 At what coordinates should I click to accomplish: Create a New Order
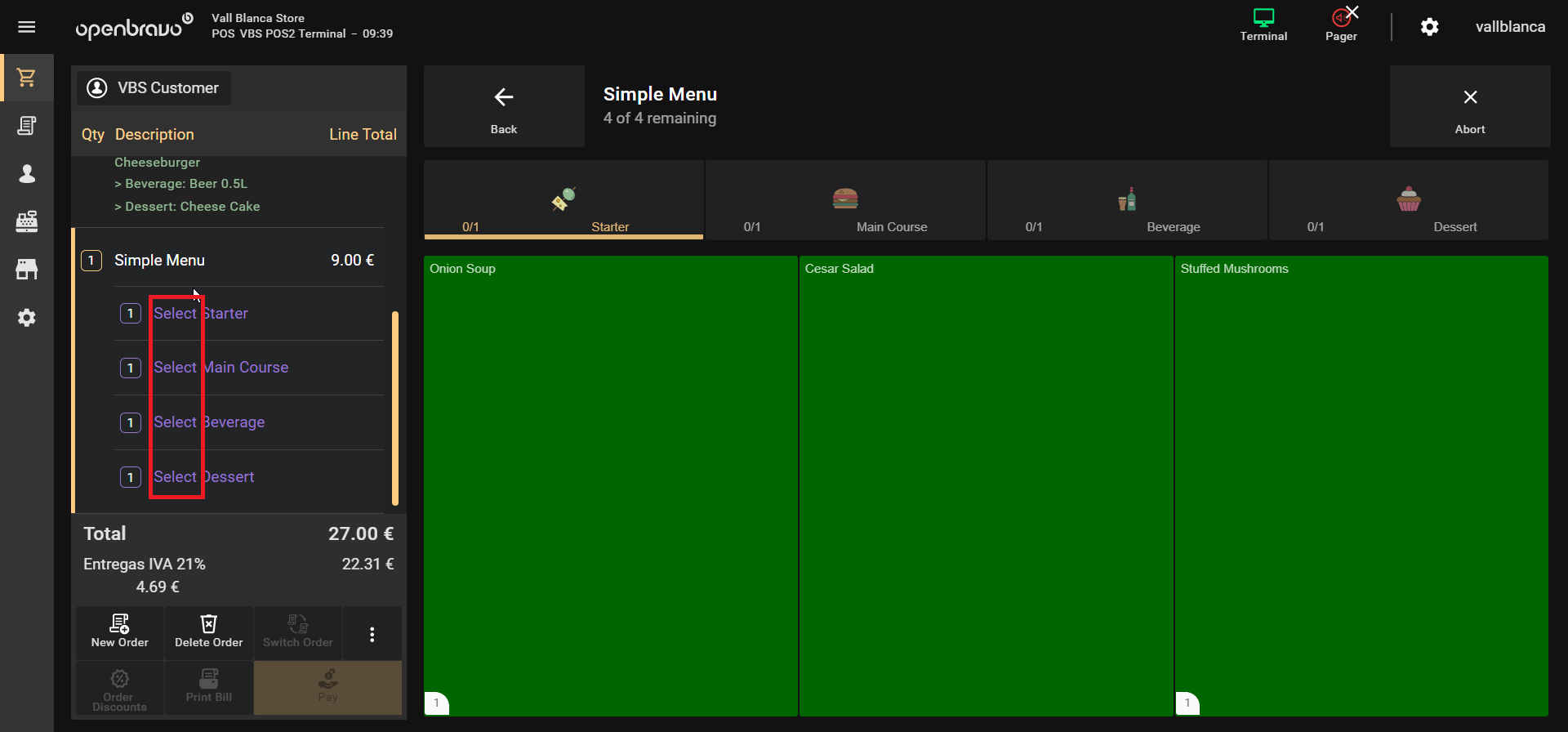(120, 632)
